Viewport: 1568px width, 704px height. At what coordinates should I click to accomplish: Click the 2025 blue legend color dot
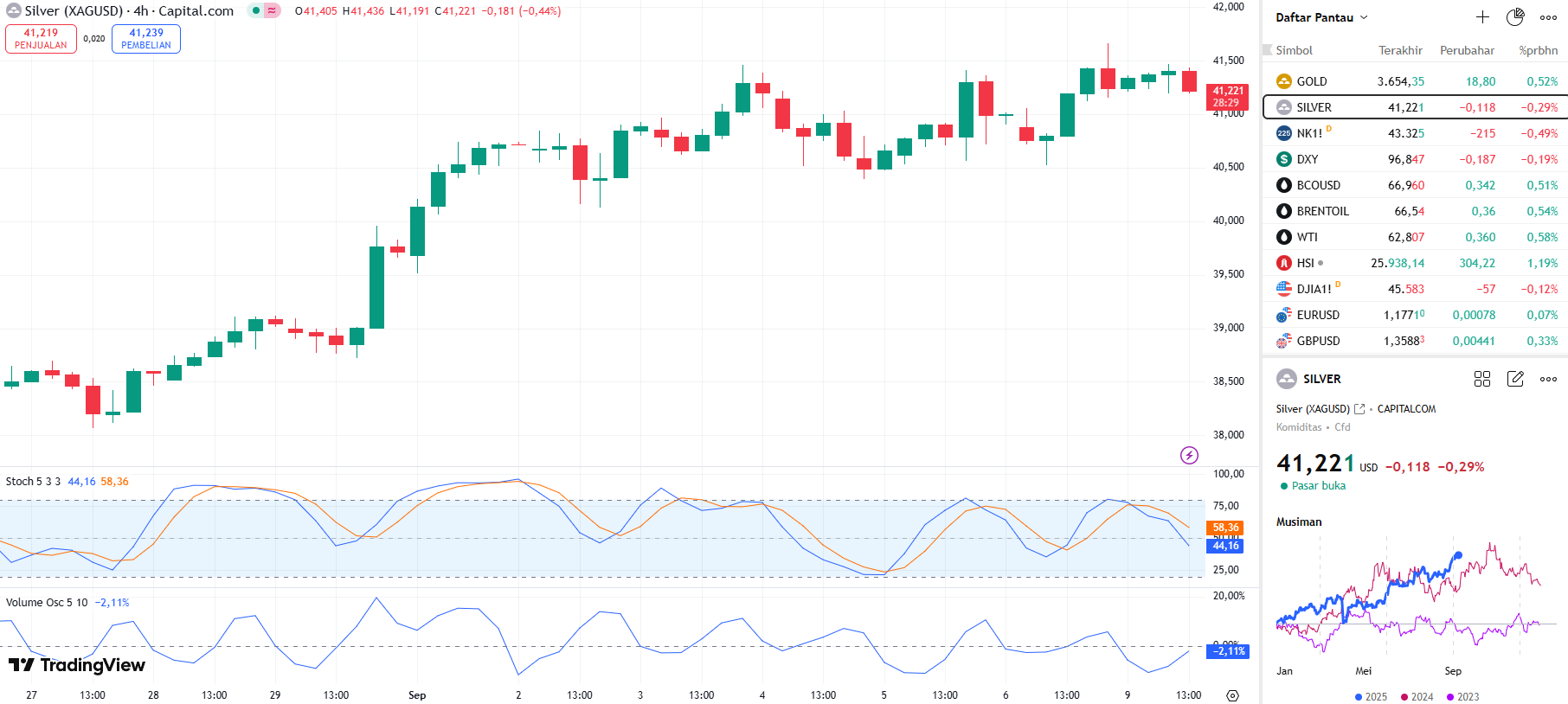click(x=1359, y=697)
